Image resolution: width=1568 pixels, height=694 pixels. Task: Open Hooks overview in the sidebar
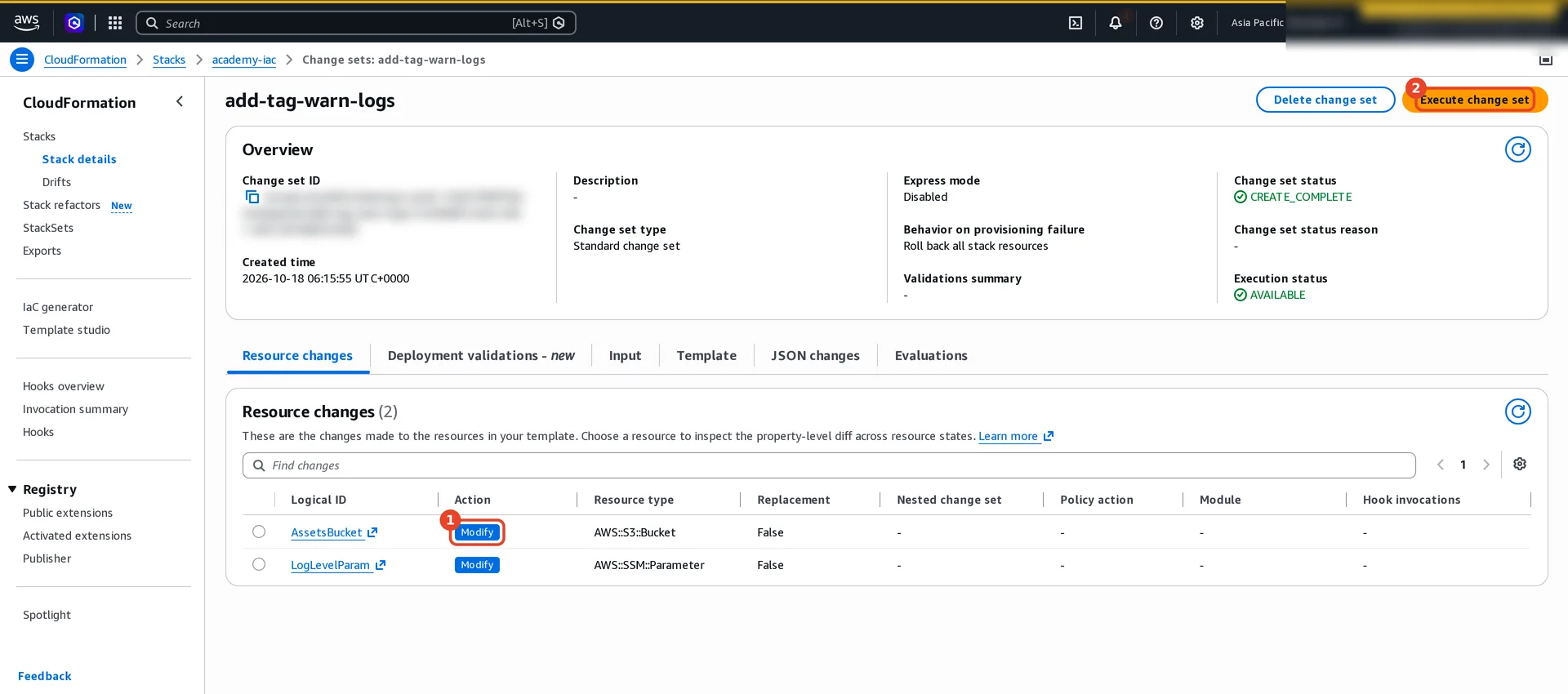click(x=64, y=386)
